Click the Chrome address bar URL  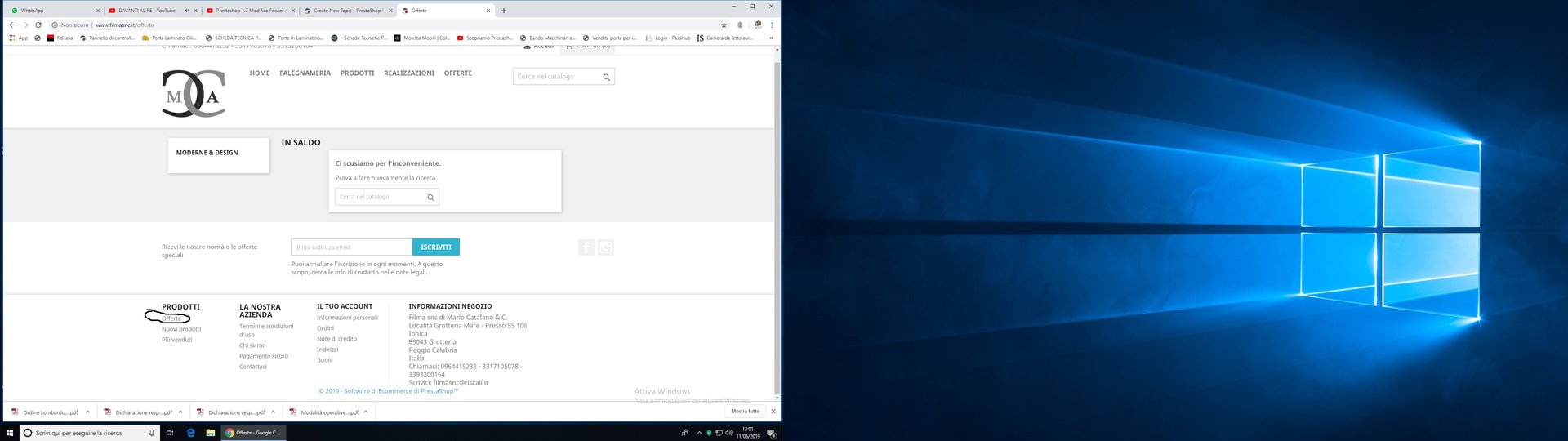coord(124,24)
